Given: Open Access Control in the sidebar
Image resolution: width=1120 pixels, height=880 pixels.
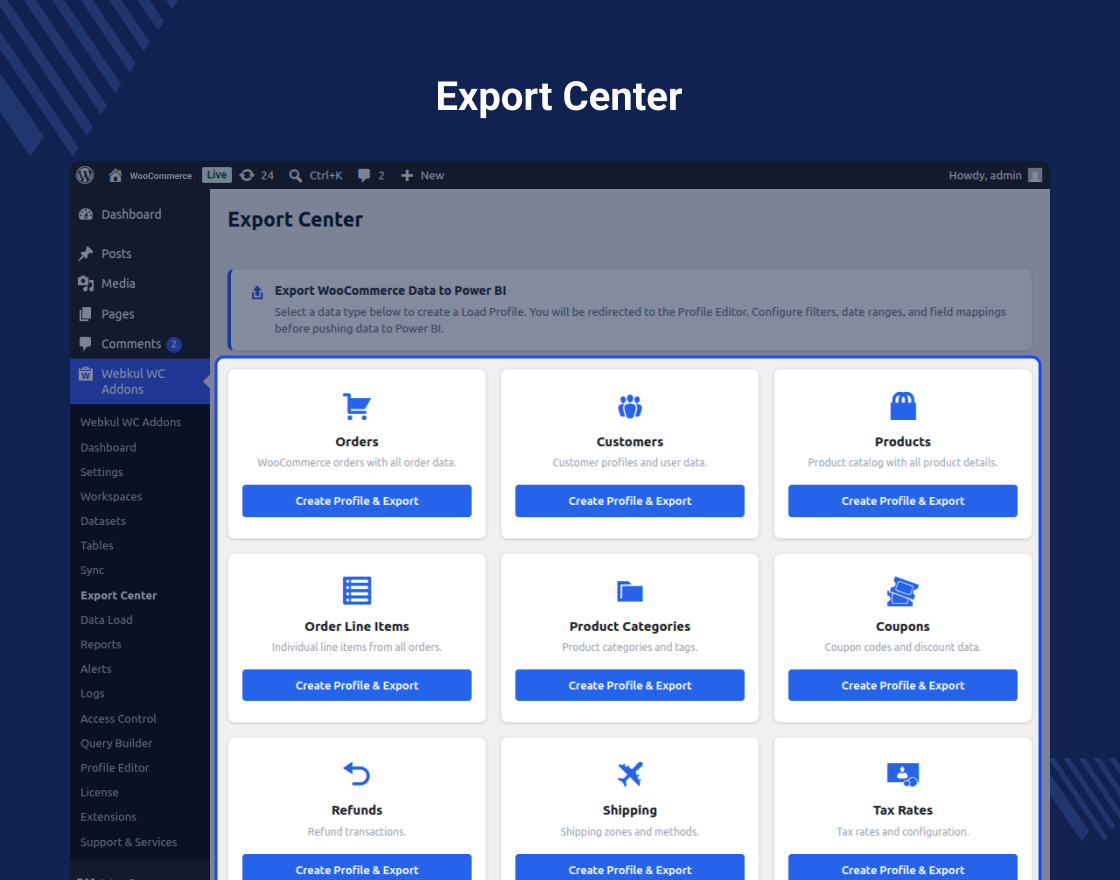Looking at the screenshot, I should [118, 719].
